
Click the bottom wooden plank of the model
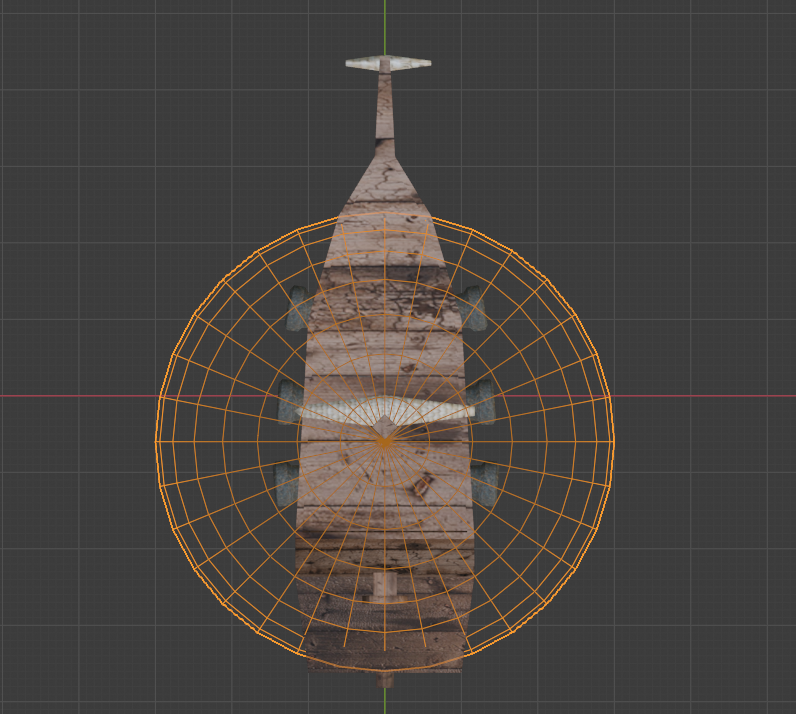click(385, 650)
